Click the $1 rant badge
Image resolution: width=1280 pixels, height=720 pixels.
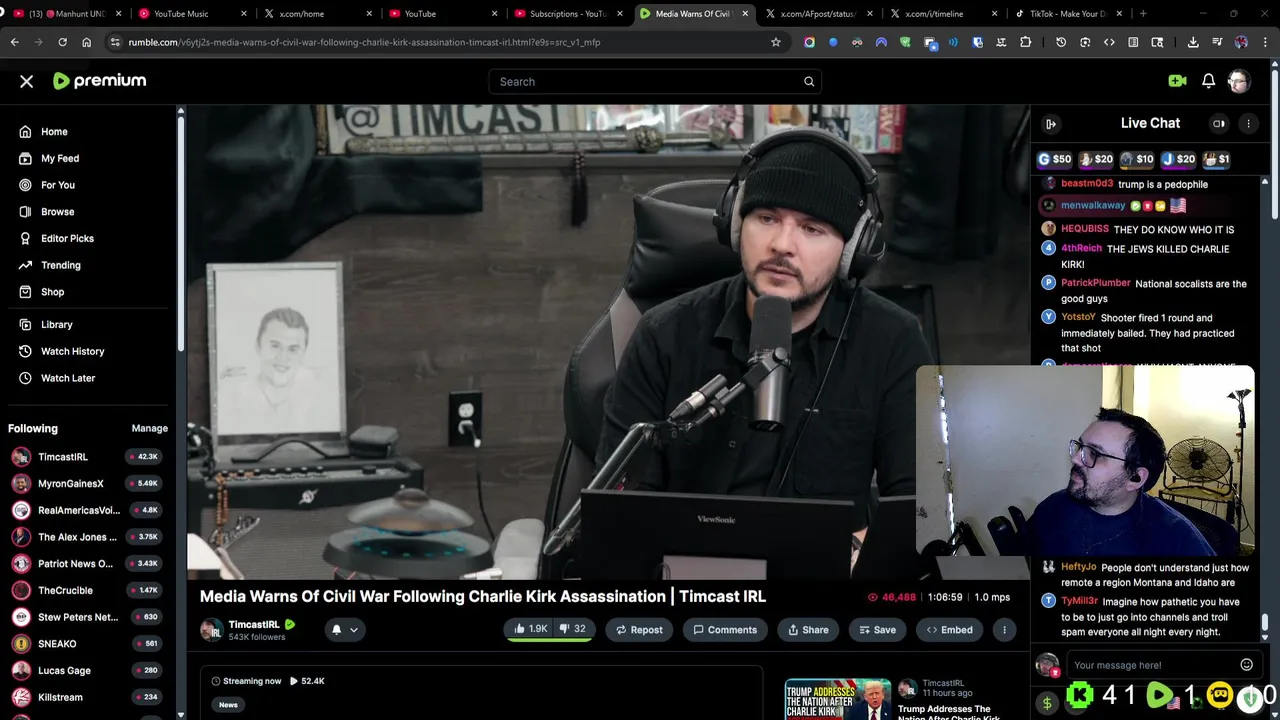click(1216, 159)
